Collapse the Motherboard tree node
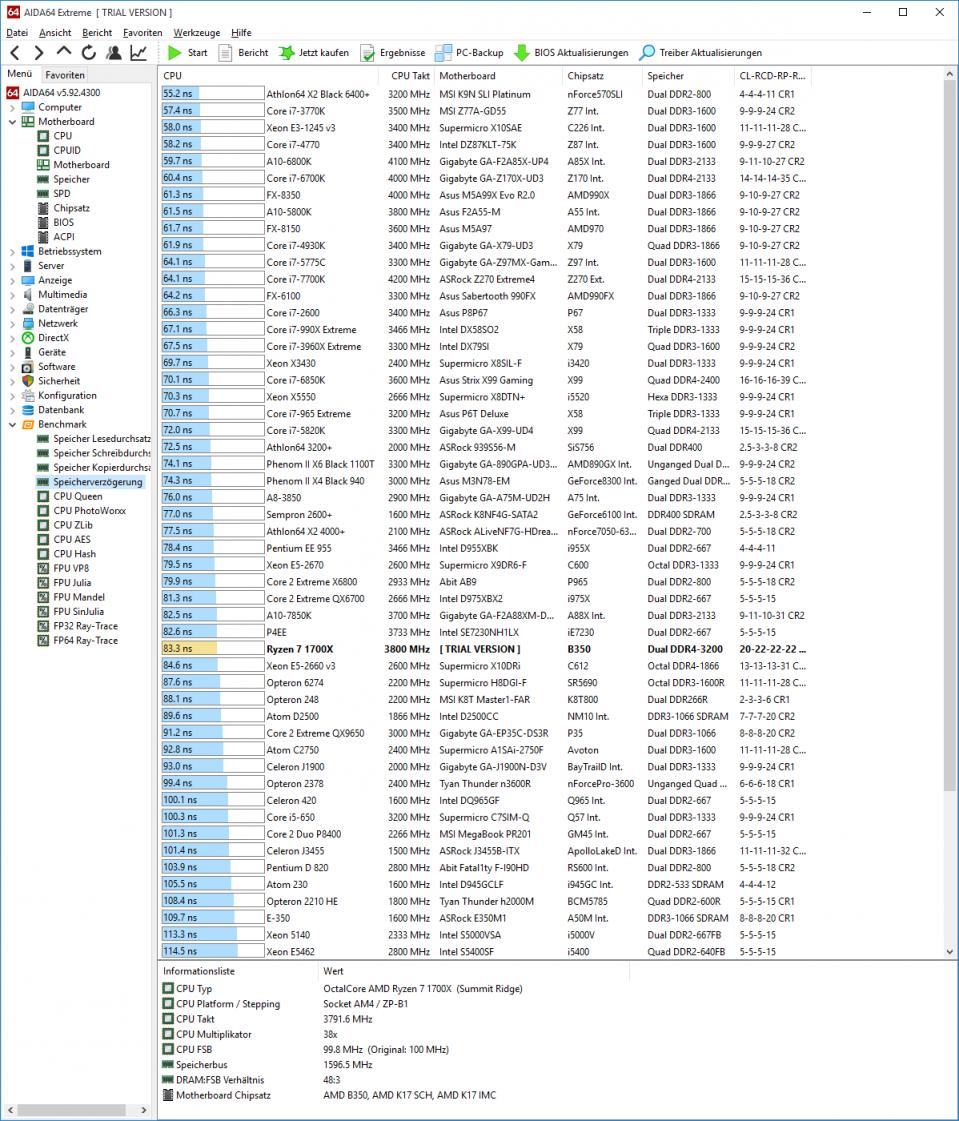This screenshot has width=959, height=1121. pos(12,122)
